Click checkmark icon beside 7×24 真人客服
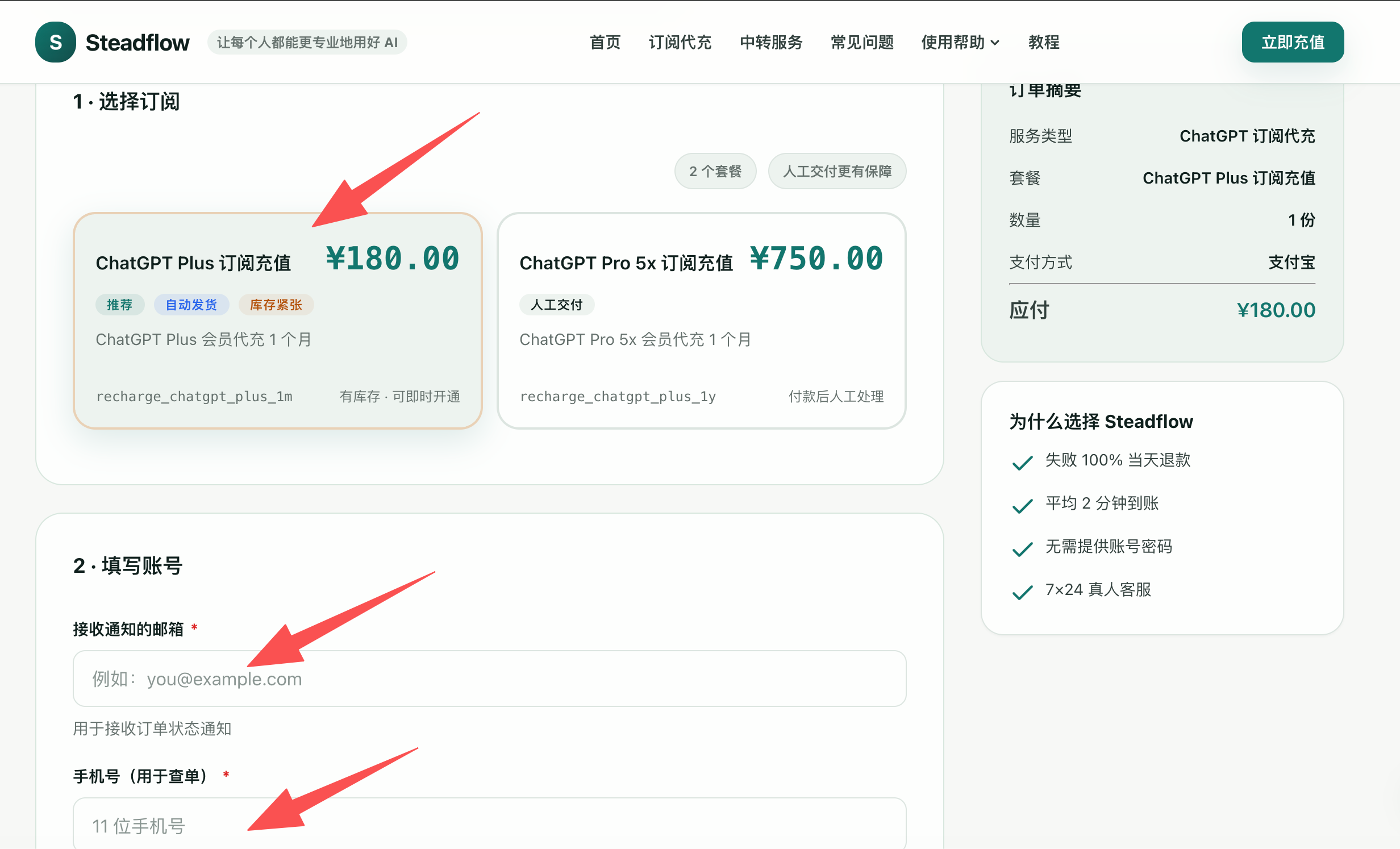The image size is (1400, 849). click(1022, 592)
